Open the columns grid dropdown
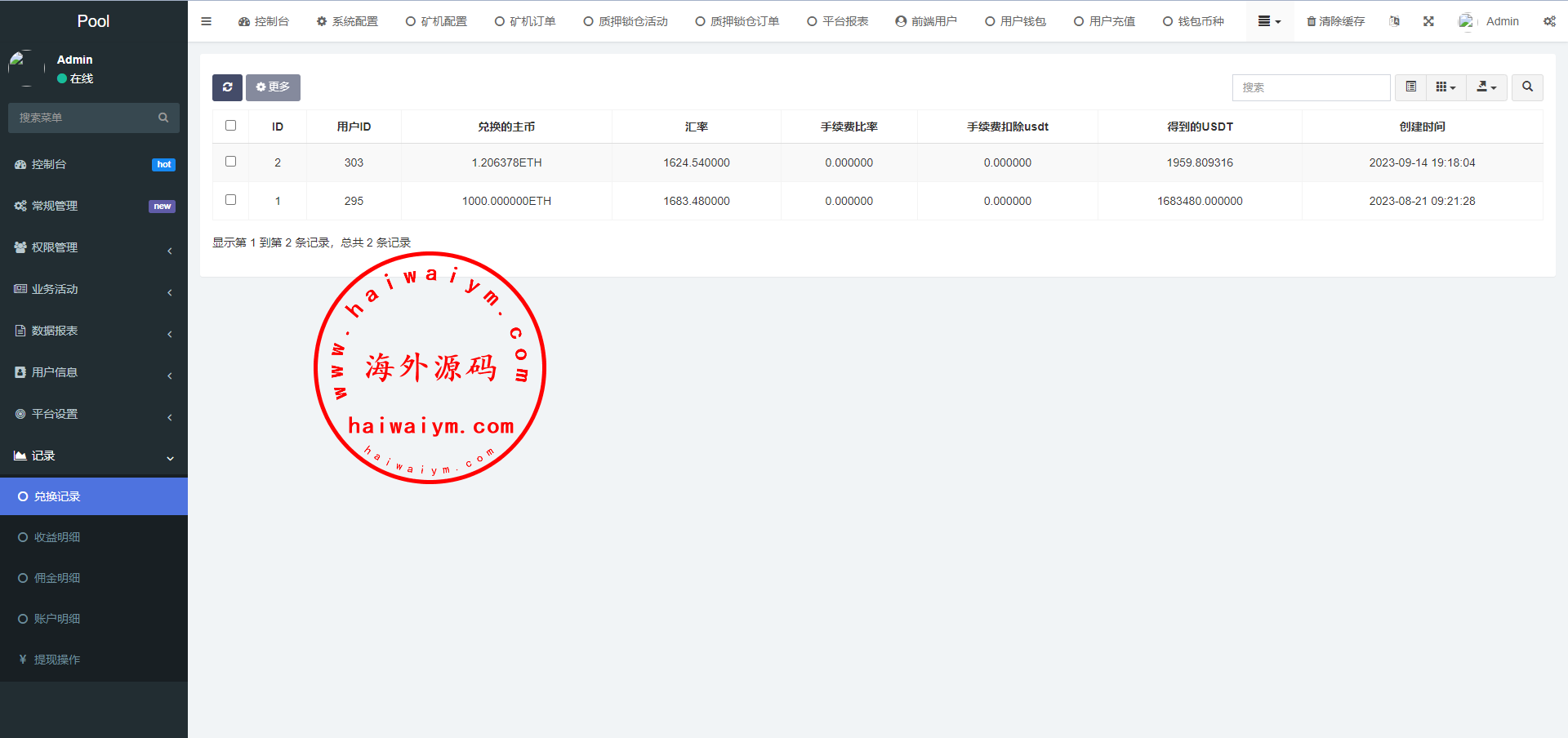This screenshot has height=738, width=1568. (x=1445, y=87)
